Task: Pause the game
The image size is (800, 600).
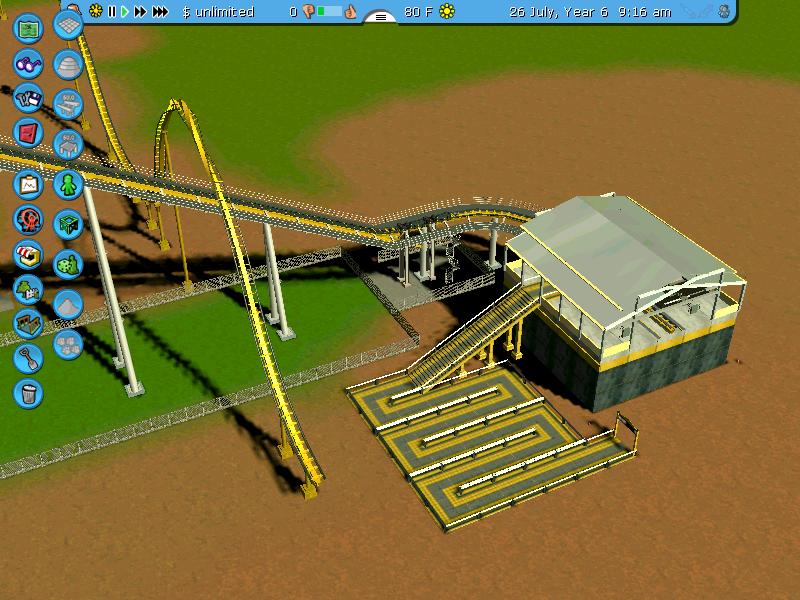Action: click(112, 12)
